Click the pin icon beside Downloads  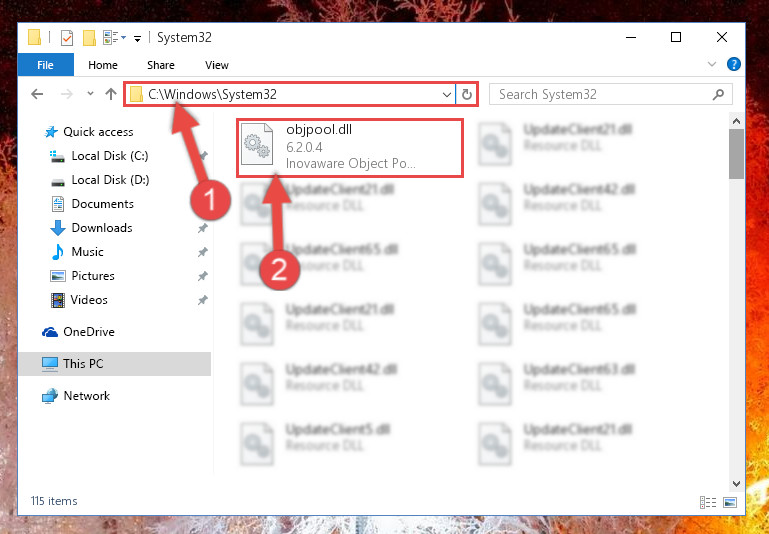pyautogui.click(x=202, y=228)
